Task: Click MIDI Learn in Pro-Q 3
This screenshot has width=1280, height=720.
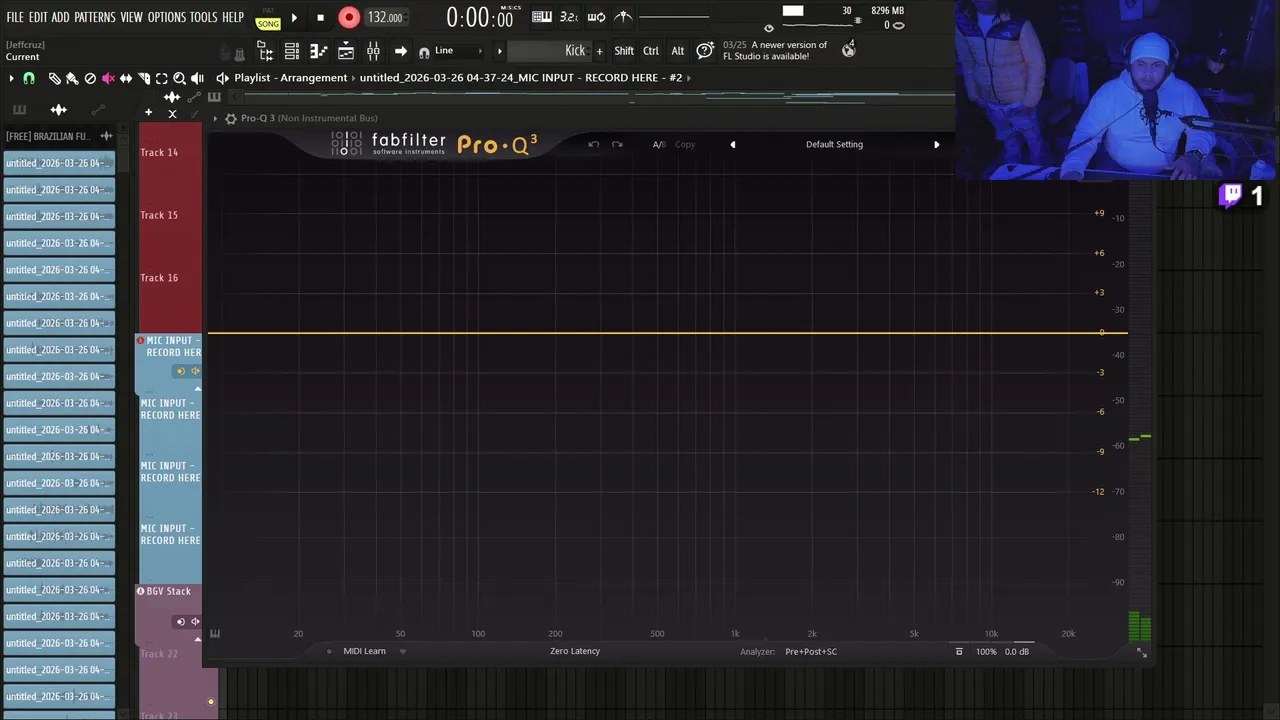Action: pos(364,651)
